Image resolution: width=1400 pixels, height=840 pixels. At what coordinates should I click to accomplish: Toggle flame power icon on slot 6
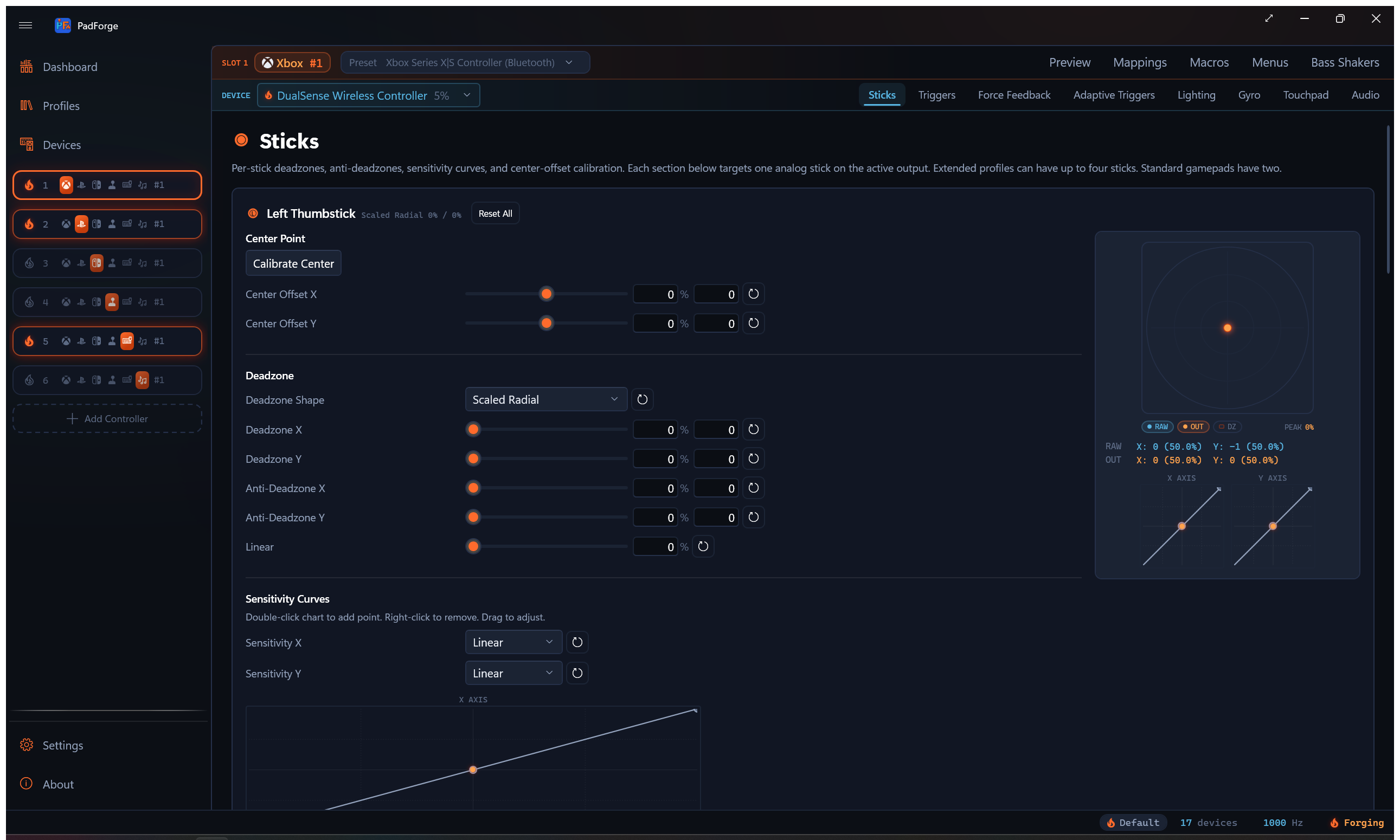tap(29, 380)
